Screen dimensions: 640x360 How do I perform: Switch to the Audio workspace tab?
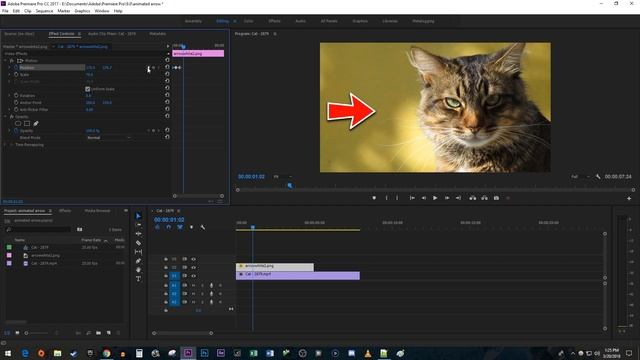pos(300,21)
